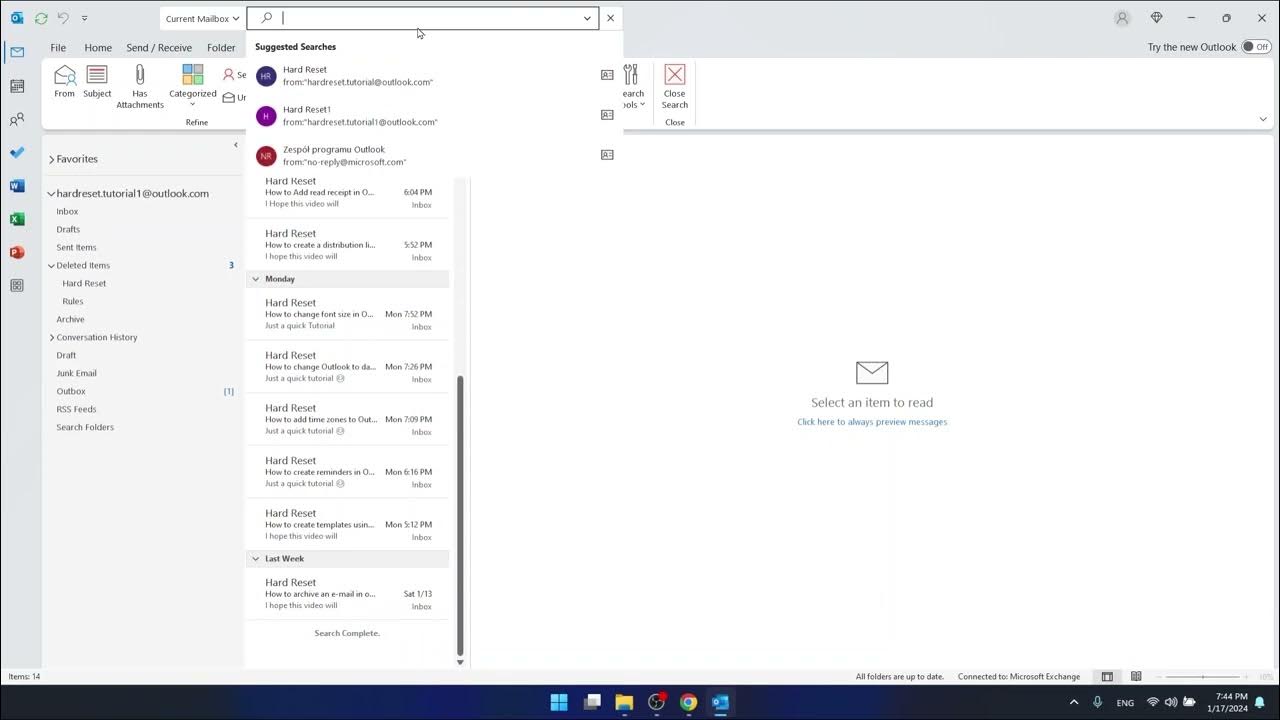Filter search by Categorized
The image size is (1280, 720).
click(x=192, y=80)
